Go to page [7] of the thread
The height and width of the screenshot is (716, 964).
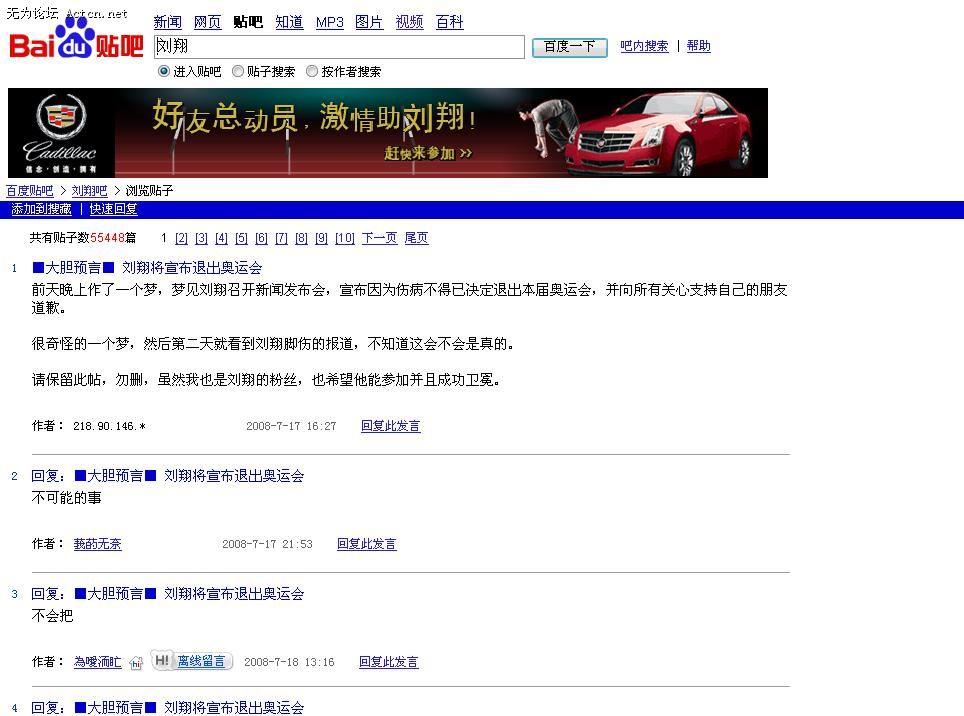click(281, 238)
